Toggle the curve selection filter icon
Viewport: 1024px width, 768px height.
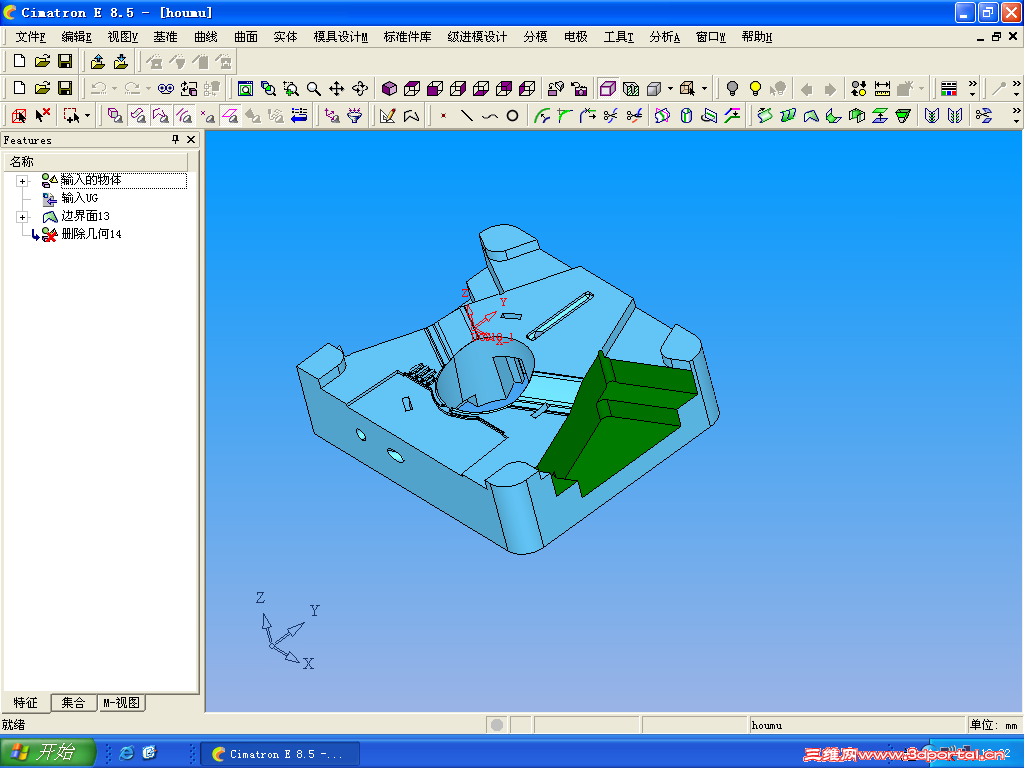pos(184,116)
